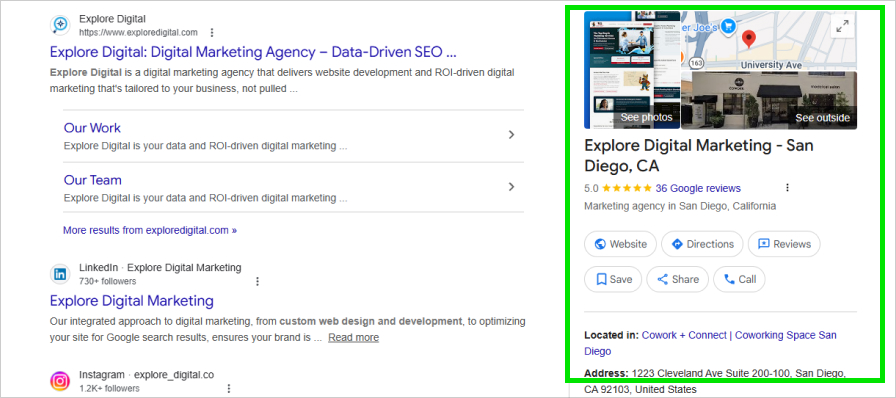Image resolution: width=896 pixels, height=398 pixels.
Task: Open Cowork + Connect coworking space link
Action: [710, 343]
